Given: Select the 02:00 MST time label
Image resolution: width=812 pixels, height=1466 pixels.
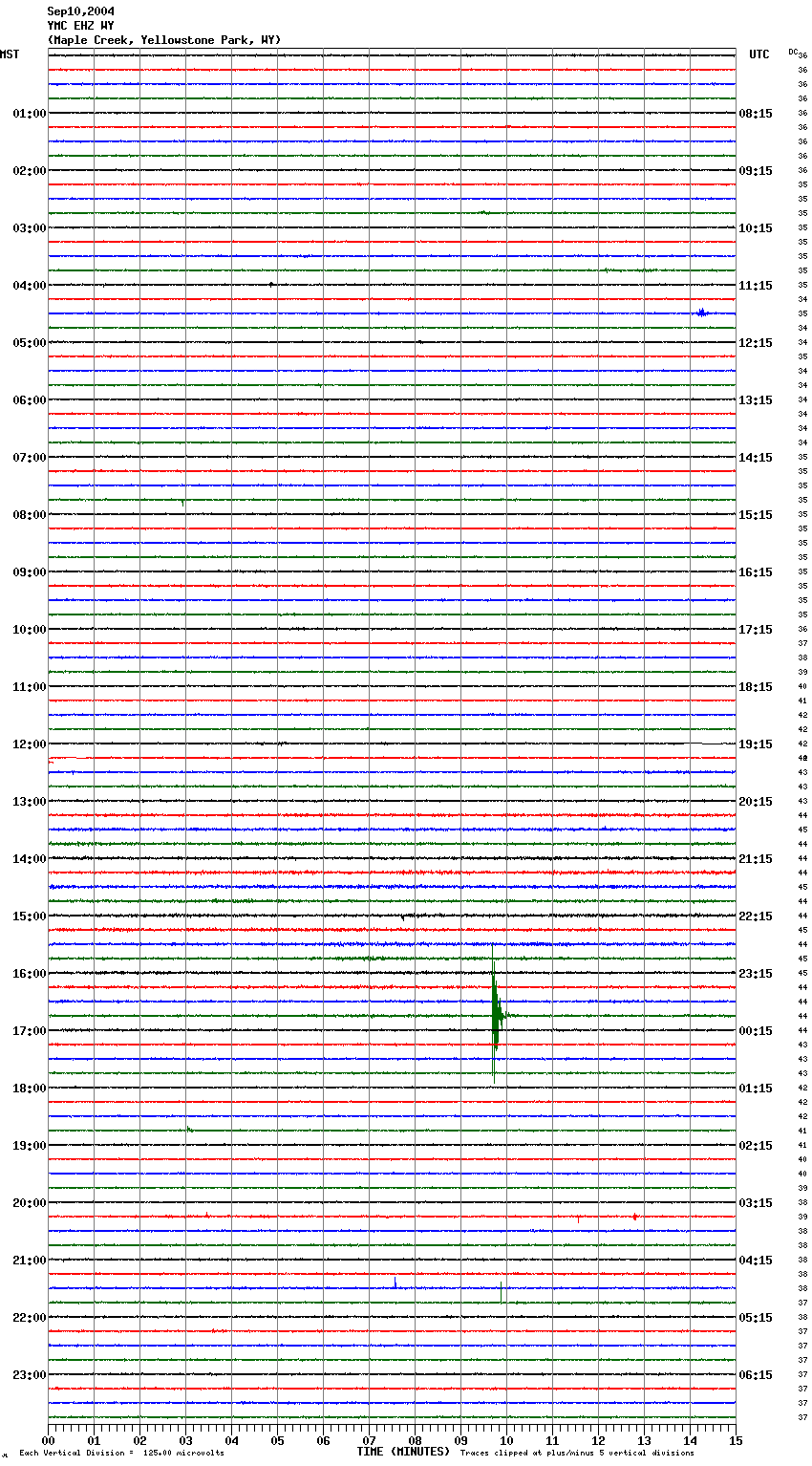Looking at the screenshot, I should click(x=30, y=171).
